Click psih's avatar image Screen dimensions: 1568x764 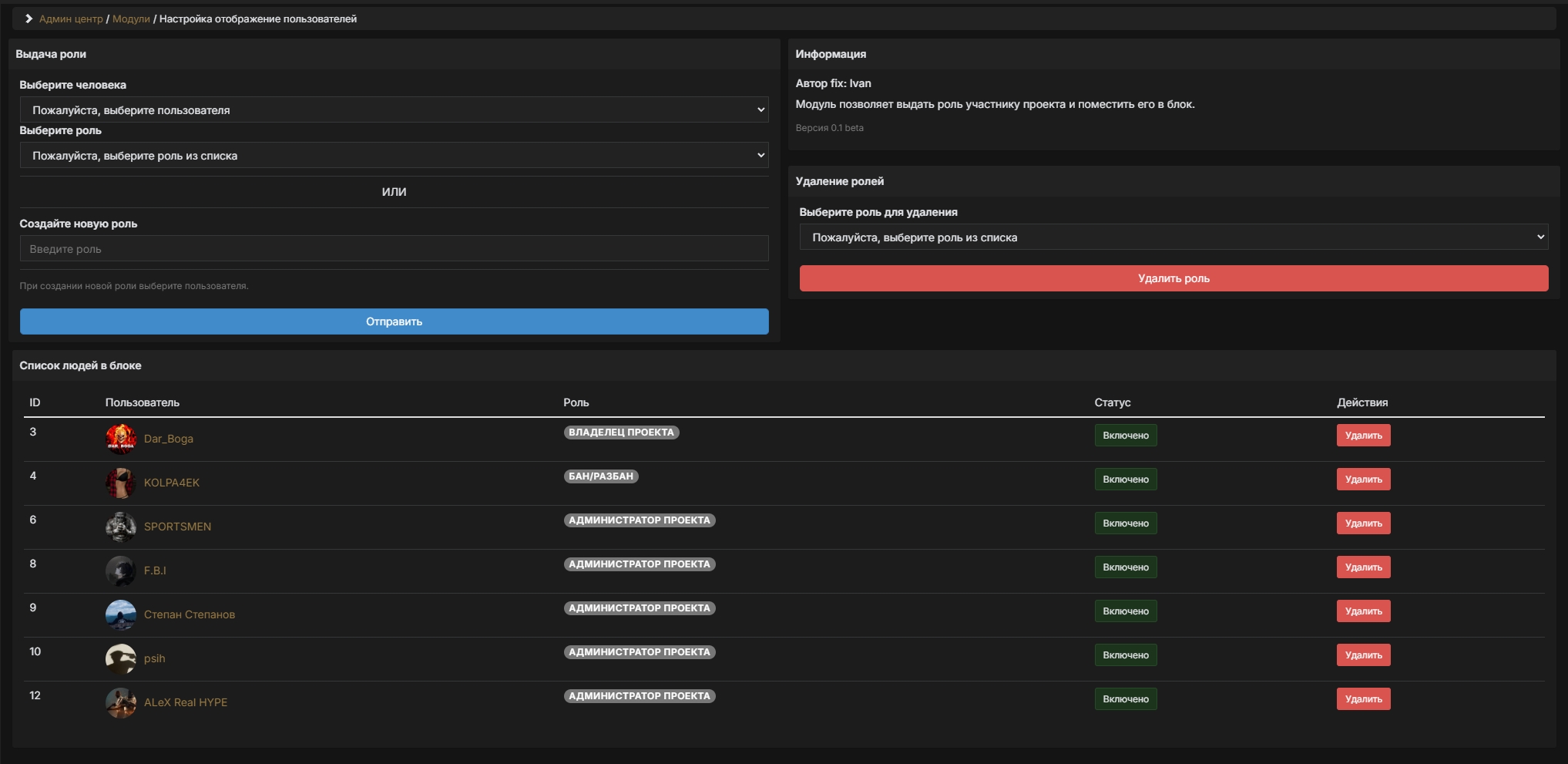[121, 658]
